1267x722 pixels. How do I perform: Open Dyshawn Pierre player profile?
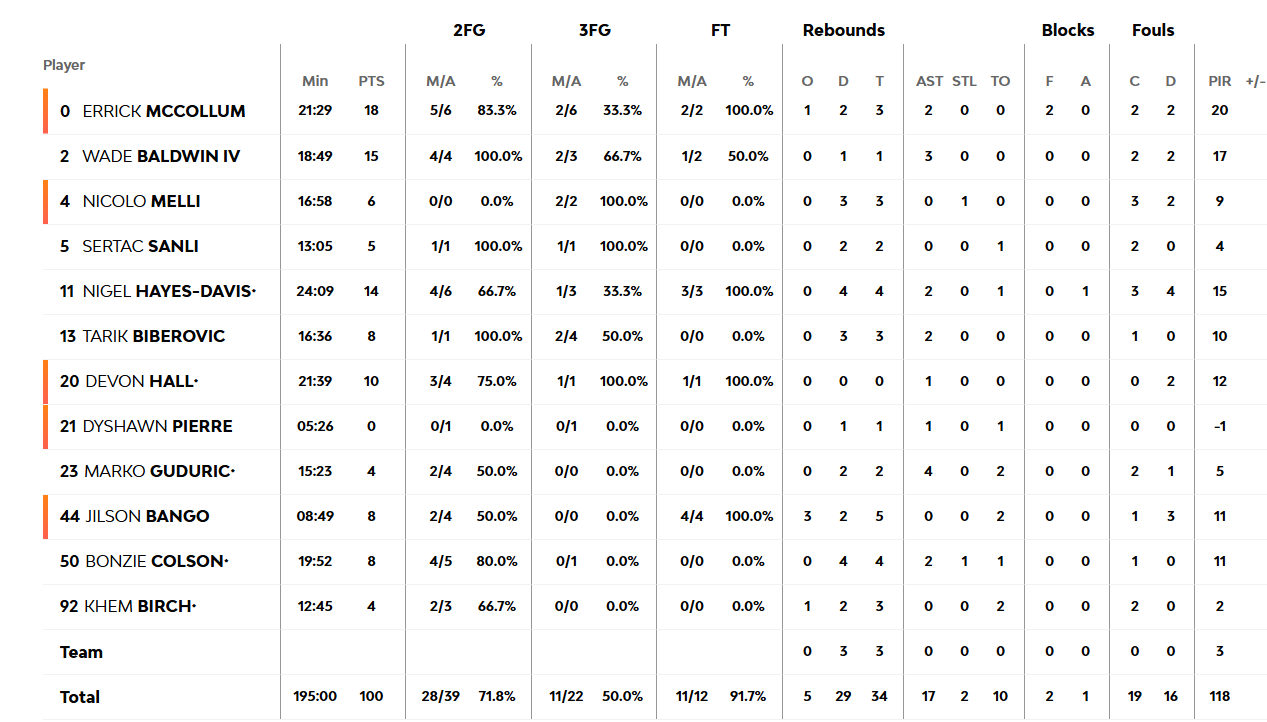[158, 426]
